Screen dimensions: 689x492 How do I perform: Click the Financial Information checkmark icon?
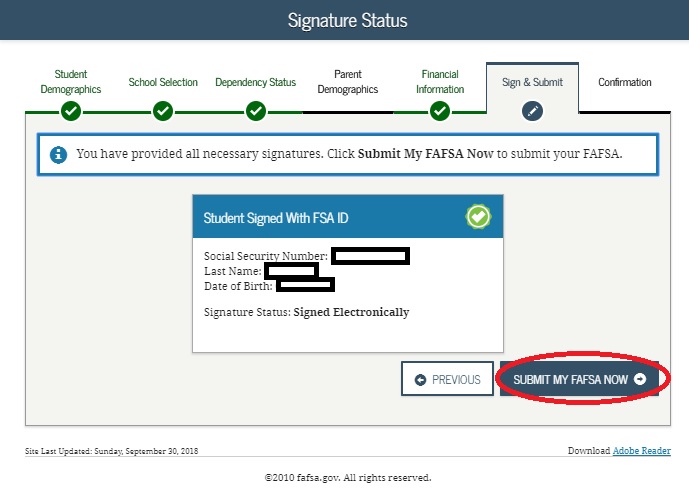point(440,111)
